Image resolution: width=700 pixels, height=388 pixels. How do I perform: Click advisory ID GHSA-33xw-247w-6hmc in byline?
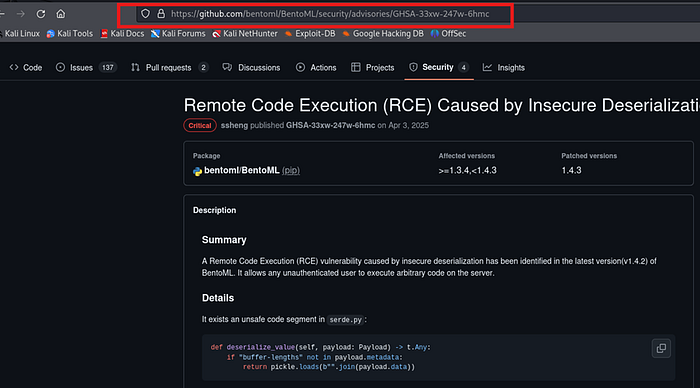(x=330, y=125)
